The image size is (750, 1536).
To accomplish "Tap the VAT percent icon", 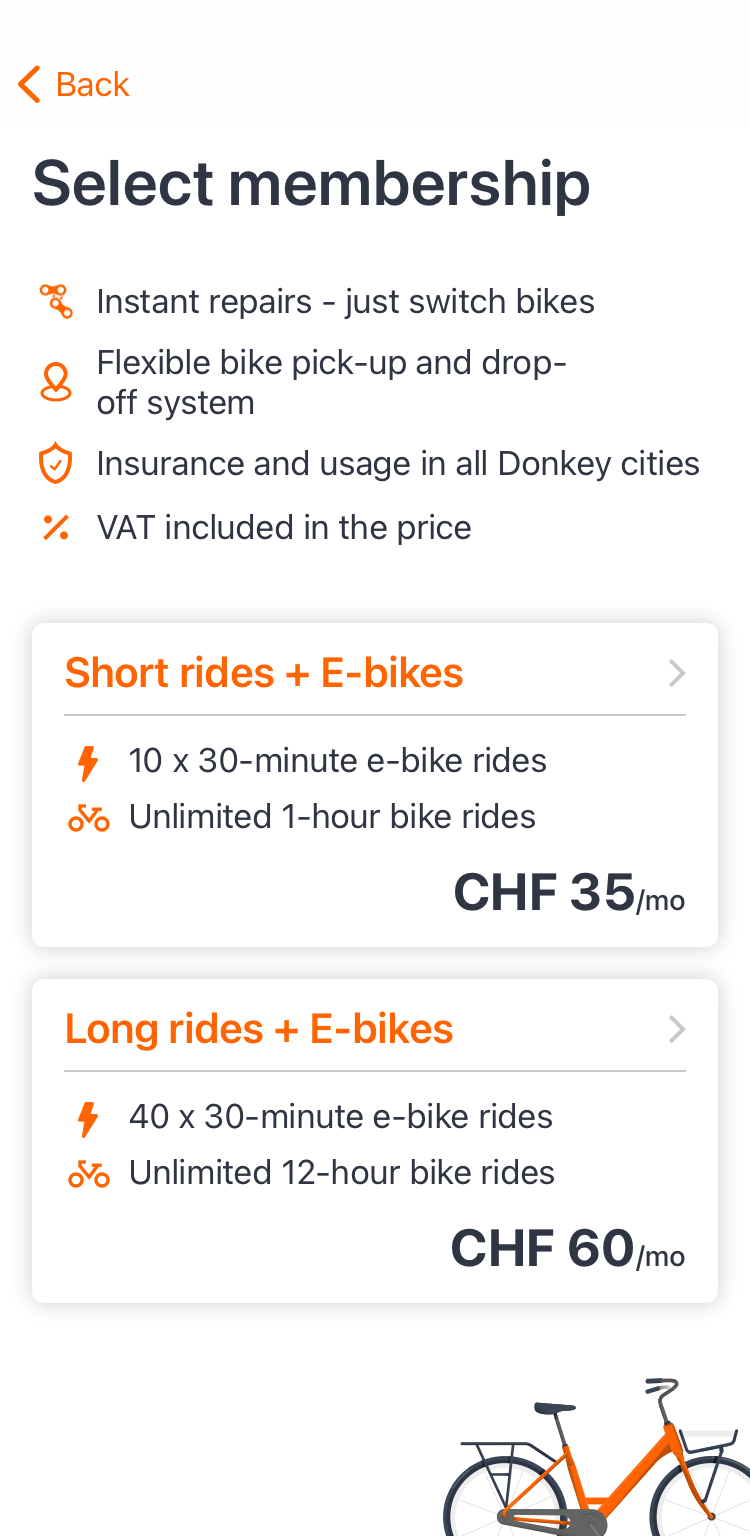I will click(x=56, y=527).
